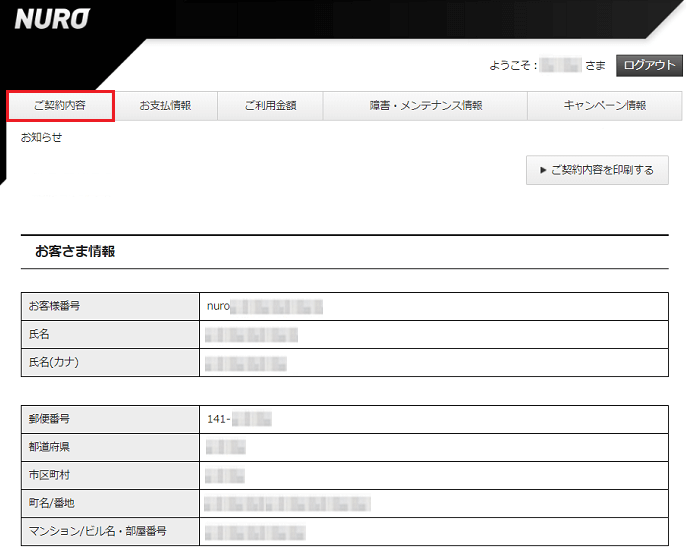690x550 pixels.
Task: Go to 障害・メンテナンス情報 tab
Action: 425,106
